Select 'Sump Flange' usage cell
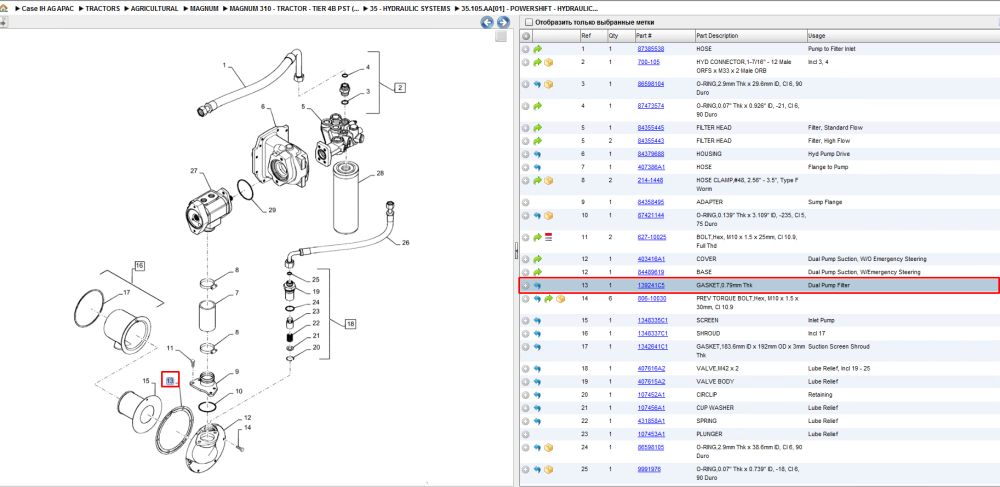This screenshot has width=1000, height=487. point(825,203)
